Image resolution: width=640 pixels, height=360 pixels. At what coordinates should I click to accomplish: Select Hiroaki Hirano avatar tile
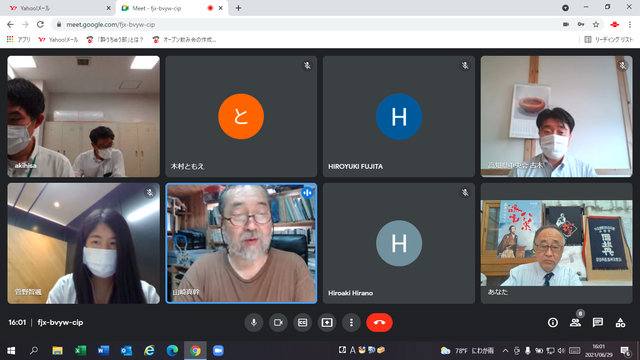click(x=399, y=243)
